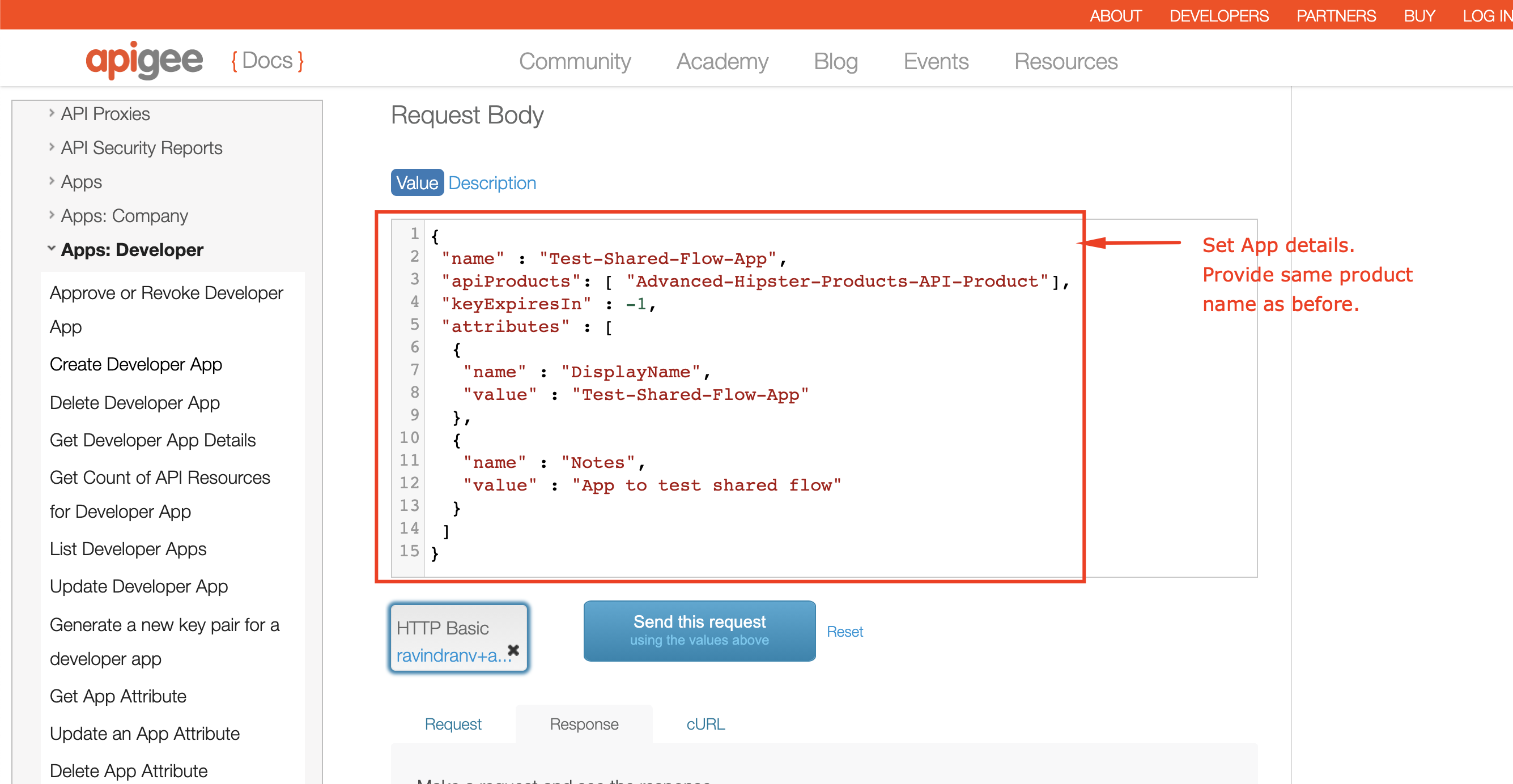Switch to the Response tab
1513x784 pixels.
[x=584, y=723]
